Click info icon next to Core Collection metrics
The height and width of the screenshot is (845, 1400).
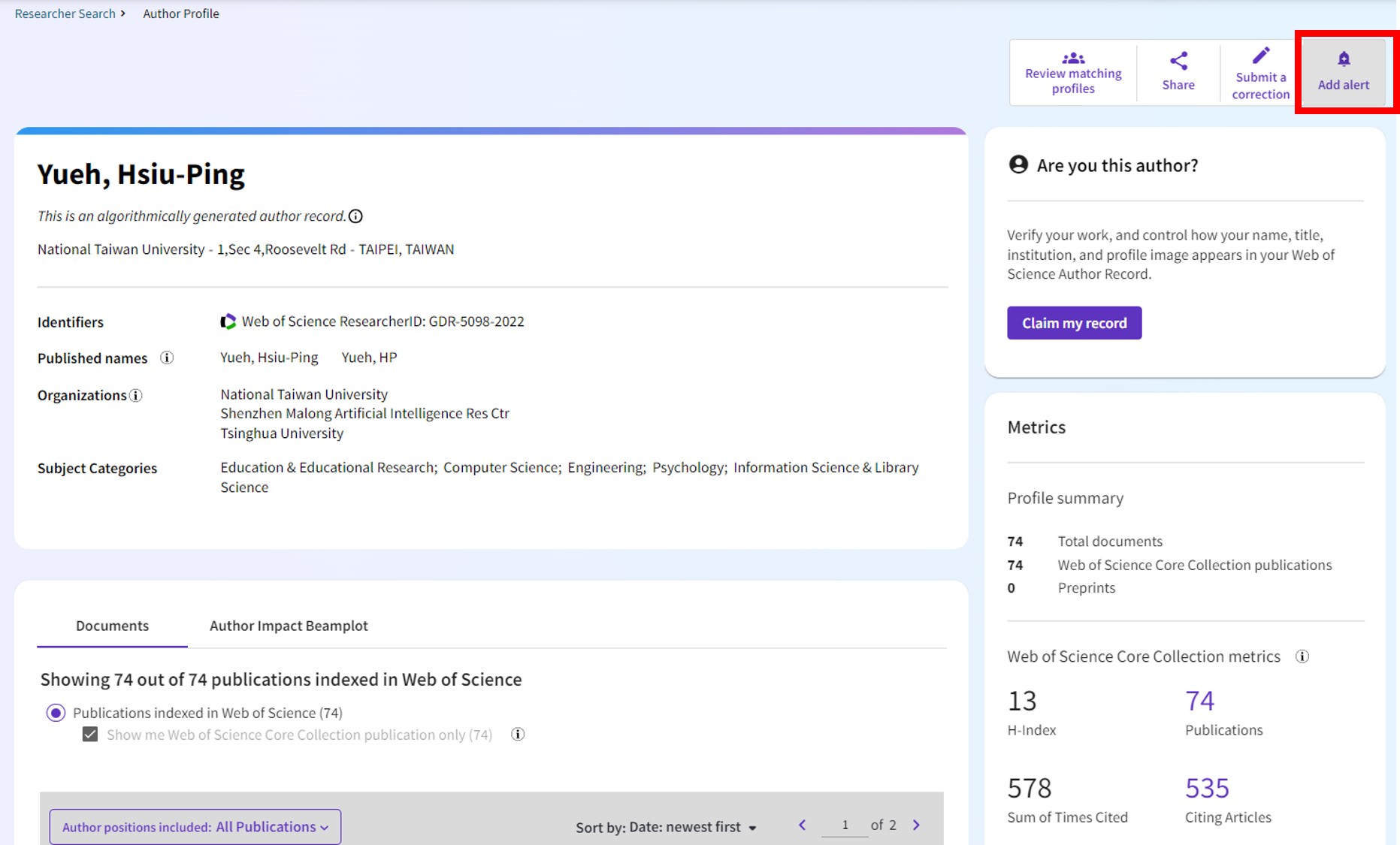1302,656
